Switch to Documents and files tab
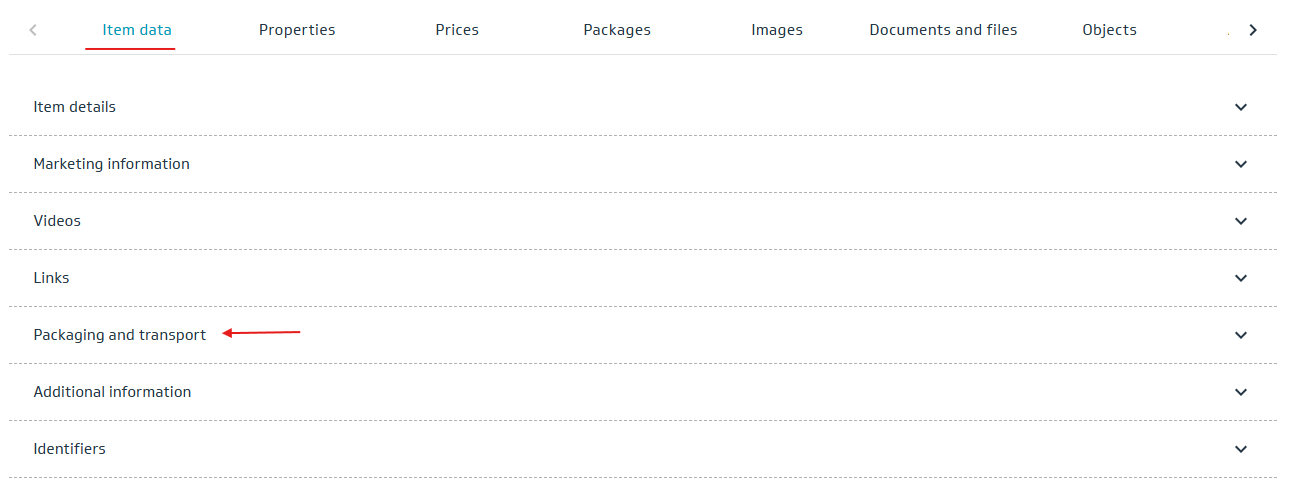Screen dimensions: 1292x498 point(943,30)
